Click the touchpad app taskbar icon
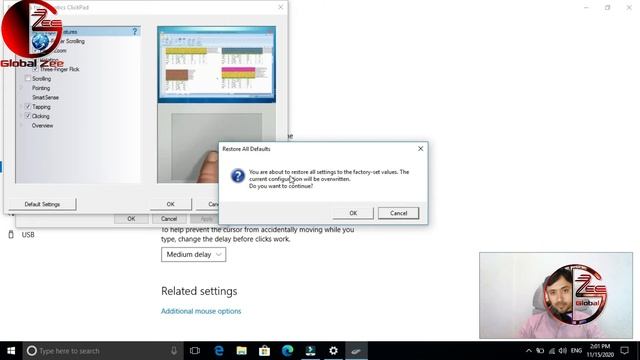Viewport: 640px width, 360px height. click(x=356, y=351)
